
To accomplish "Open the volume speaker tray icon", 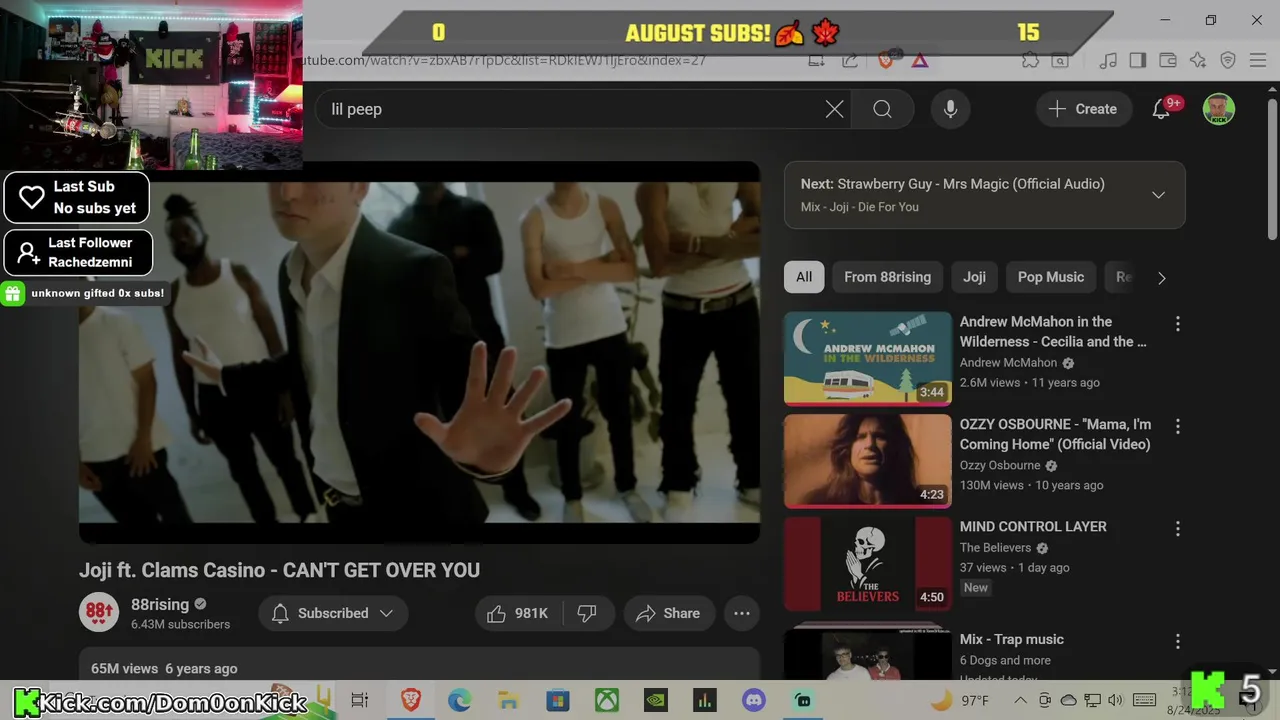I will 1116,700.
